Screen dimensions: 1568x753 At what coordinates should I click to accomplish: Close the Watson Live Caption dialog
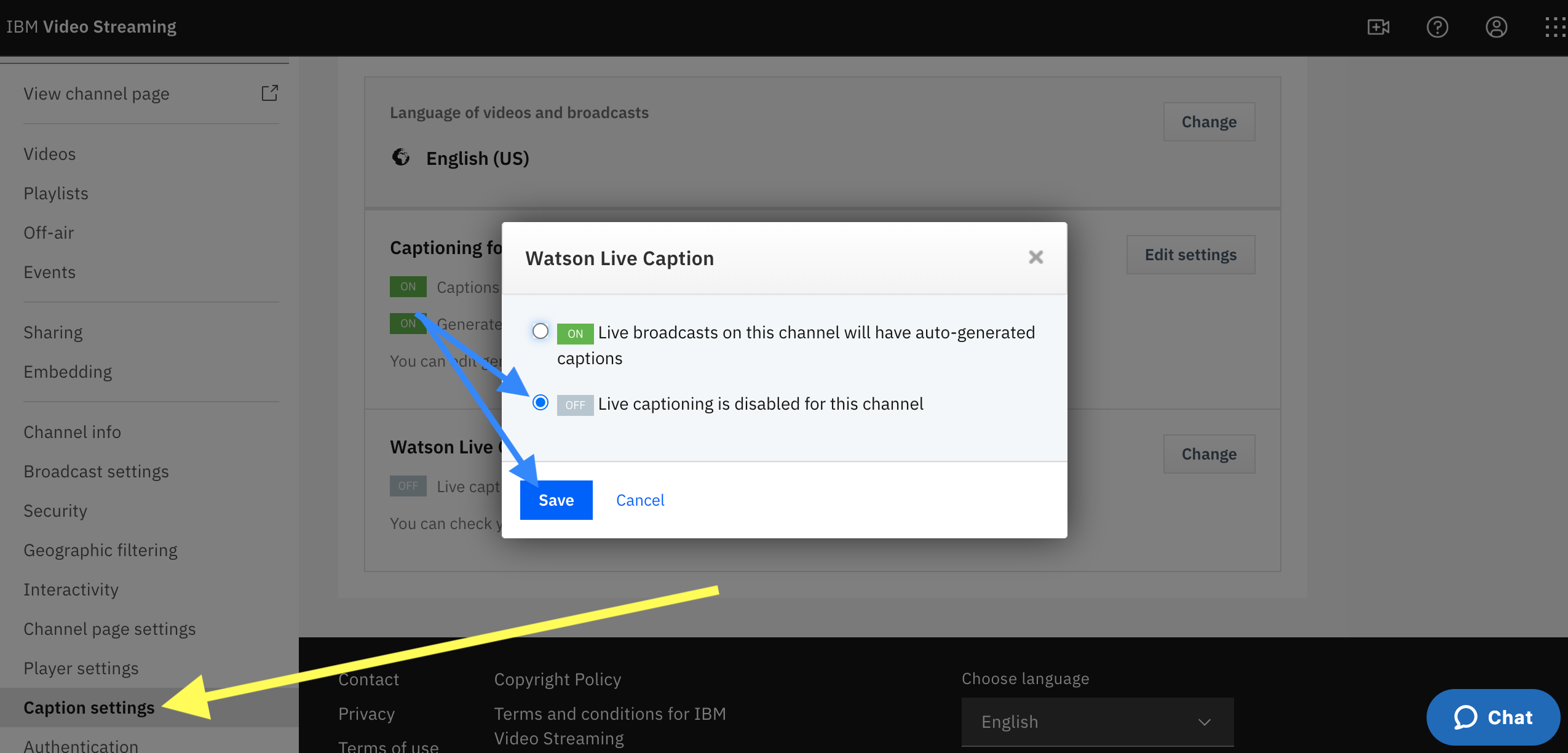click(x=1036, y=257)
